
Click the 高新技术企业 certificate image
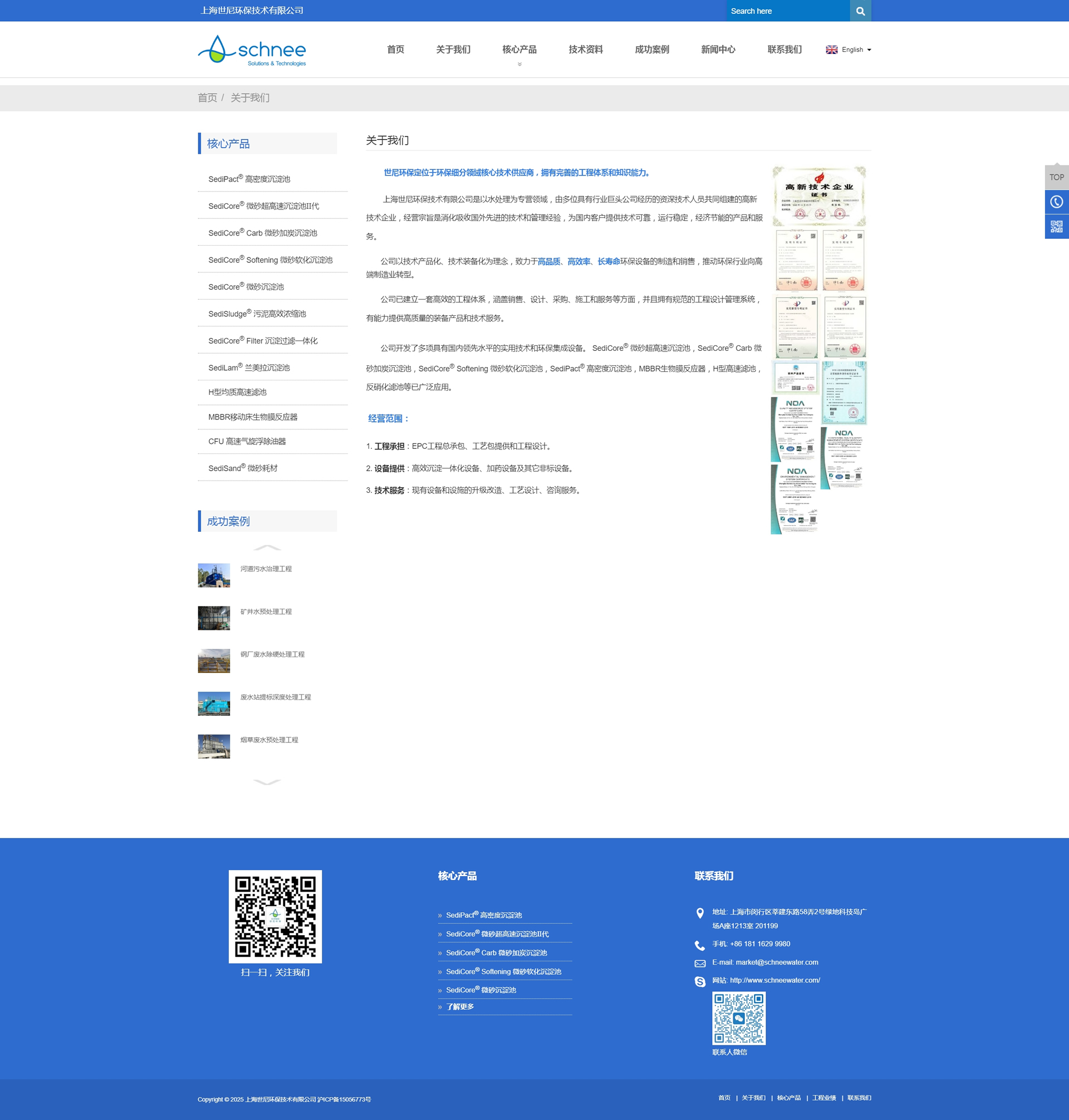tap(819, 196)
